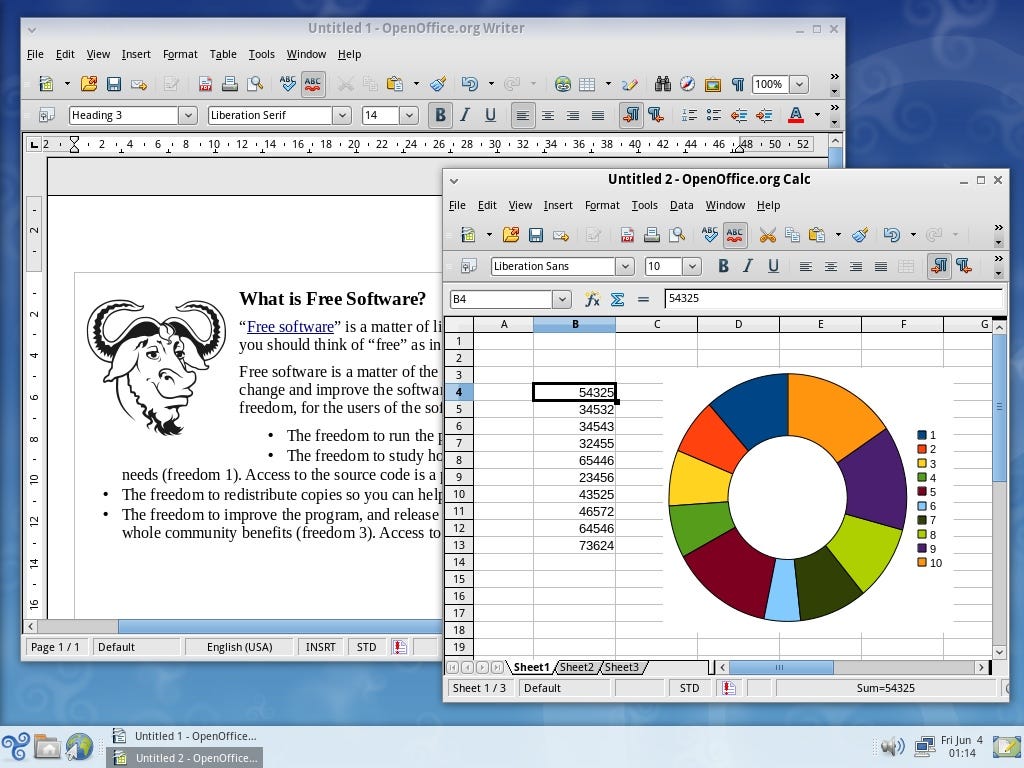Open the Insert menu in Calc

pyautogui.click(x=558, y=205)
